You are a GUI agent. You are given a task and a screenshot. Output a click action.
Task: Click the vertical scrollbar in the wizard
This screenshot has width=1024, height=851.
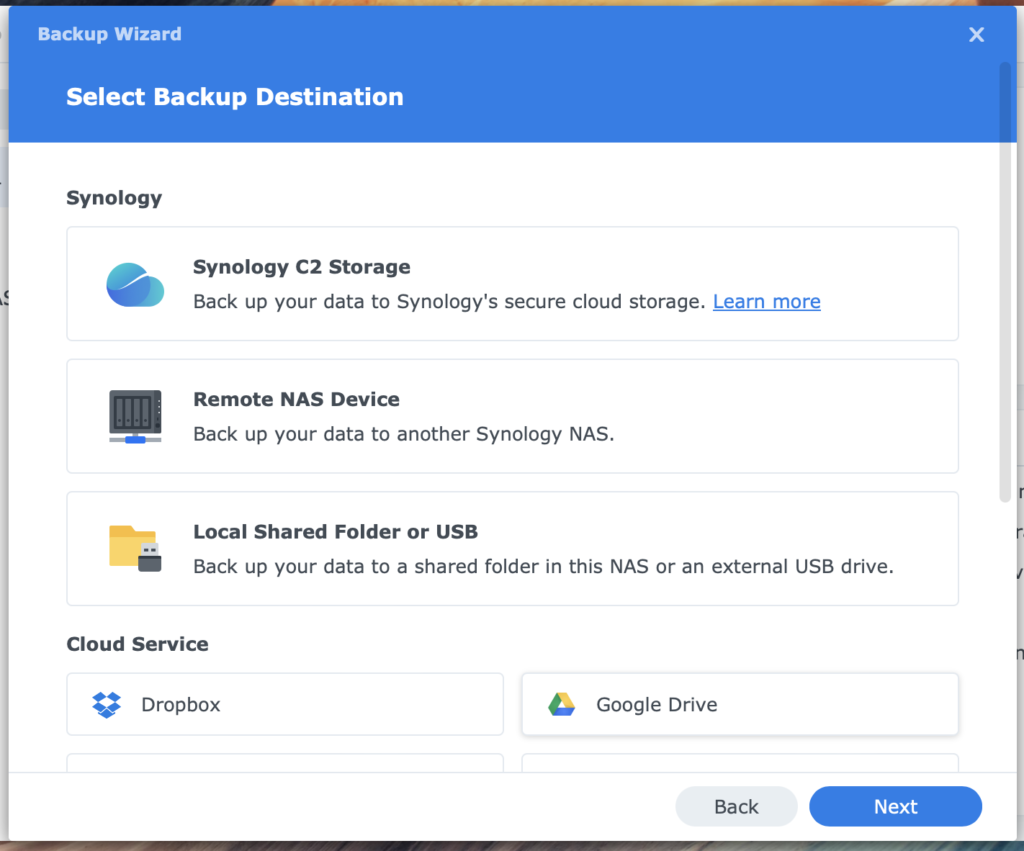click(1005, 280)
